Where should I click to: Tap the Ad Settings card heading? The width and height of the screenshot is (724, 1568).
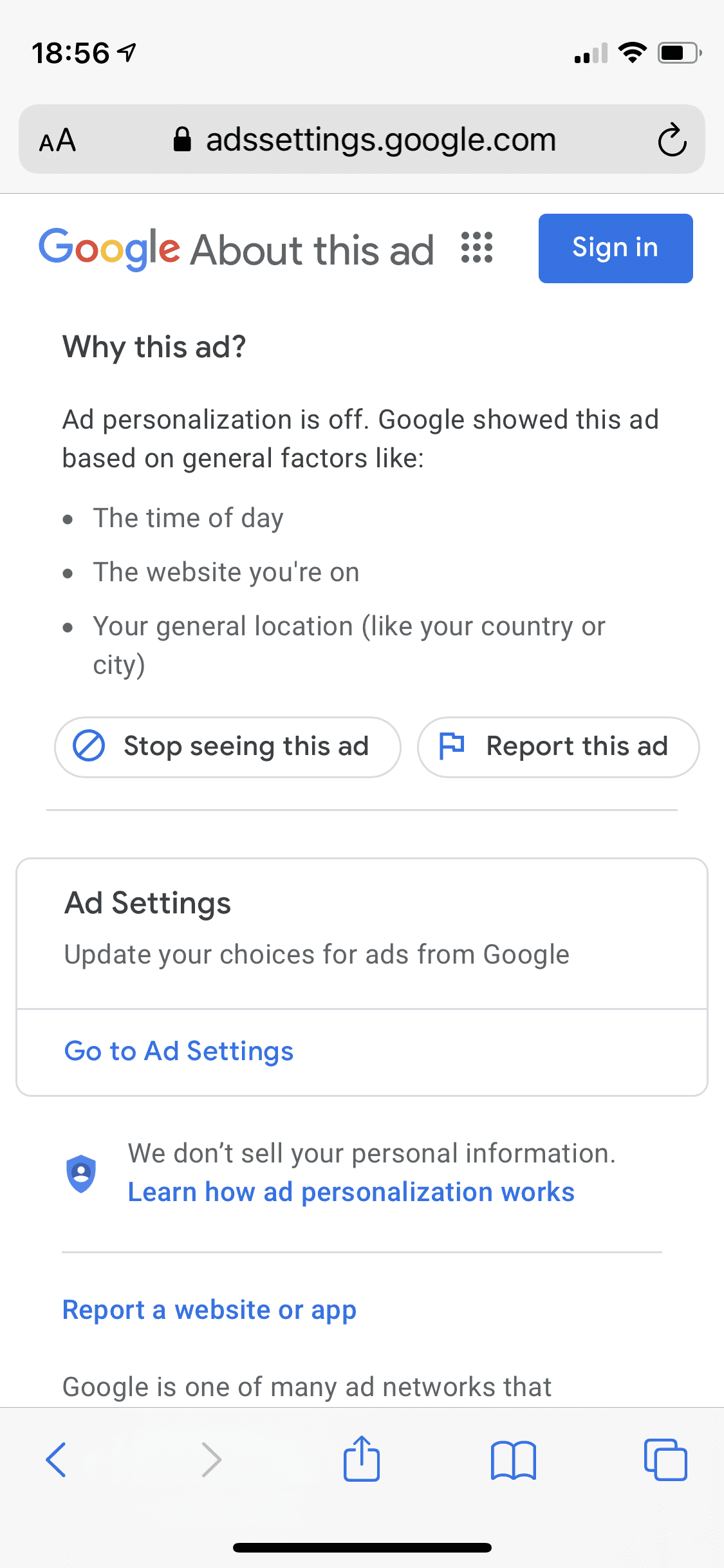pos(147,903)
